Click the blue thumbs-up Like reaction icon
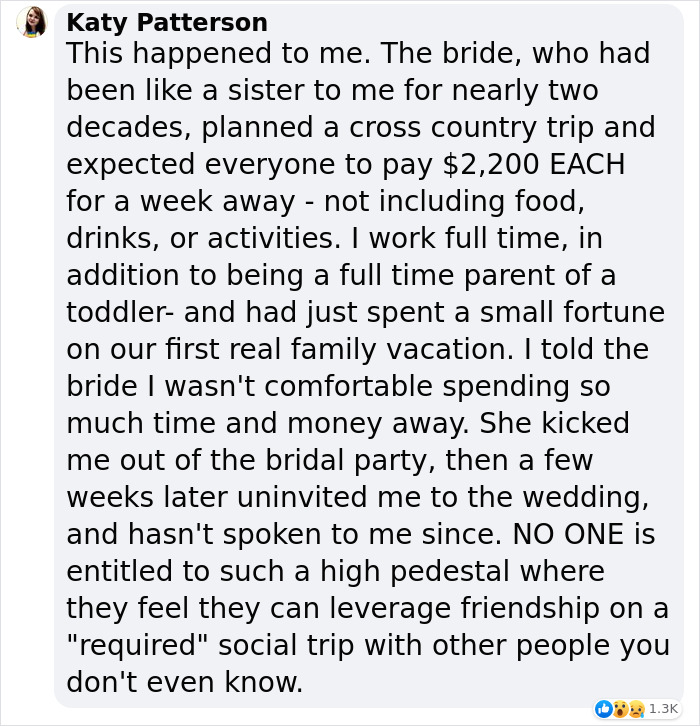Image resolution: width=700 pixels, height=726 pixels. [x=603, y=709]
